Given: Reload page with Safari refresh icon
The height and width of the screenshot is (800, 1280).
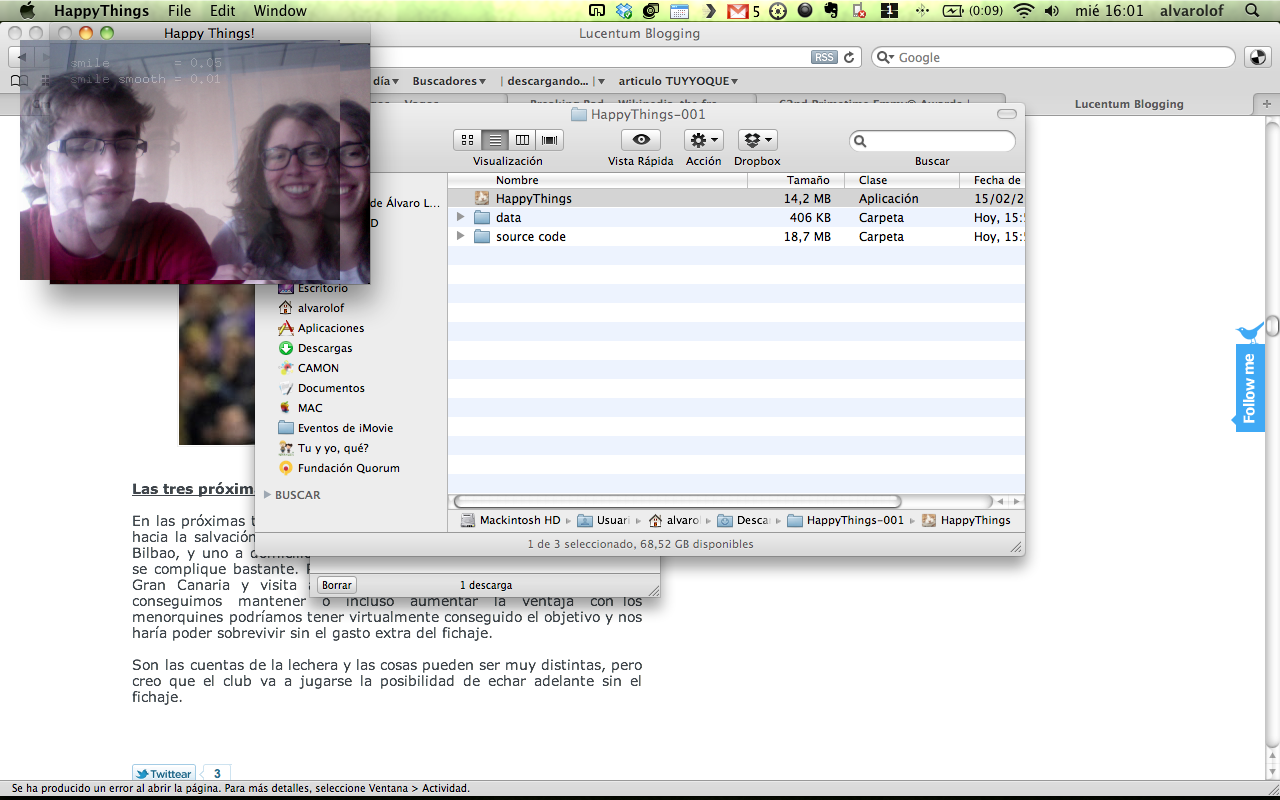Looking at the screenshot, I should coord(849,57).
